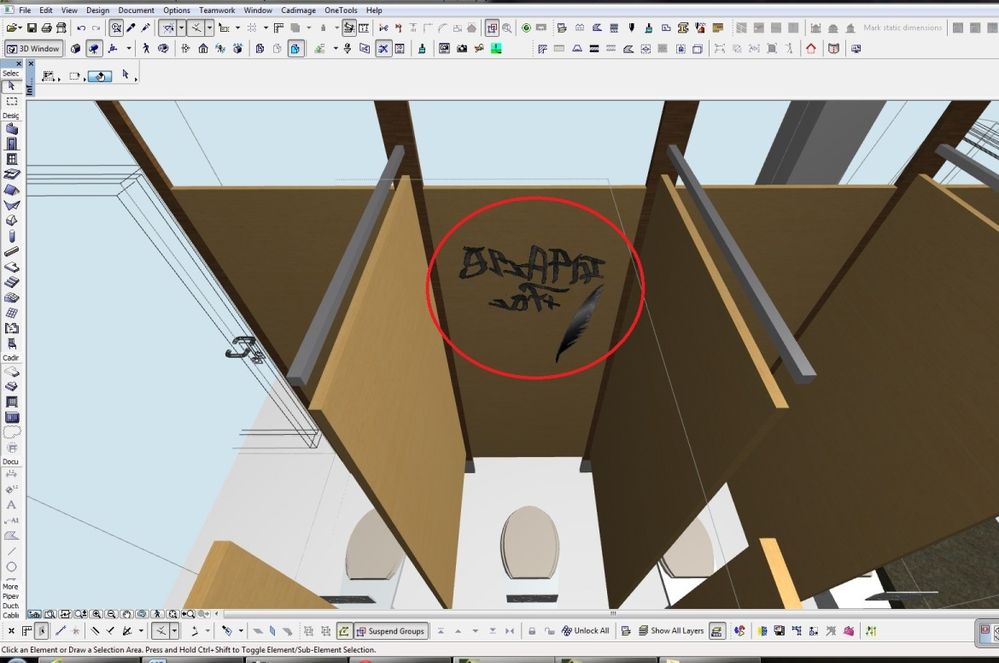The width and height of the screenshot is (999, 663).
Task: Select the Circle tool in toolbox
Action: pos(11,567)
